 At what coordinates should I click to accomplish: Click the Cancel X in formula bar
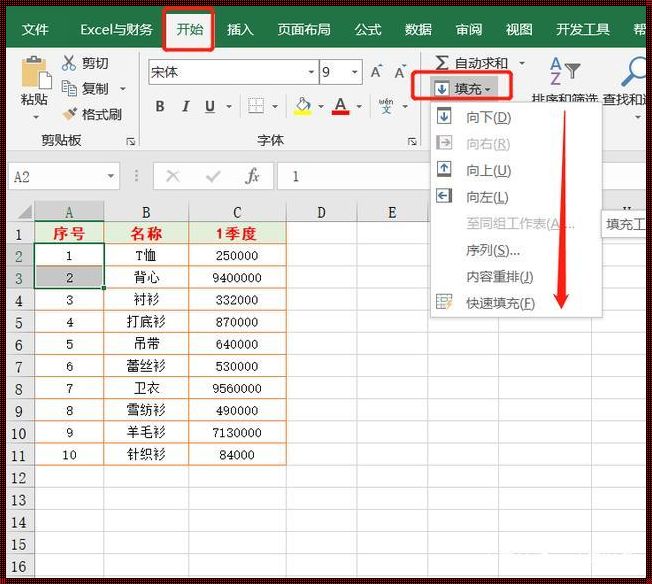(173, 176)
